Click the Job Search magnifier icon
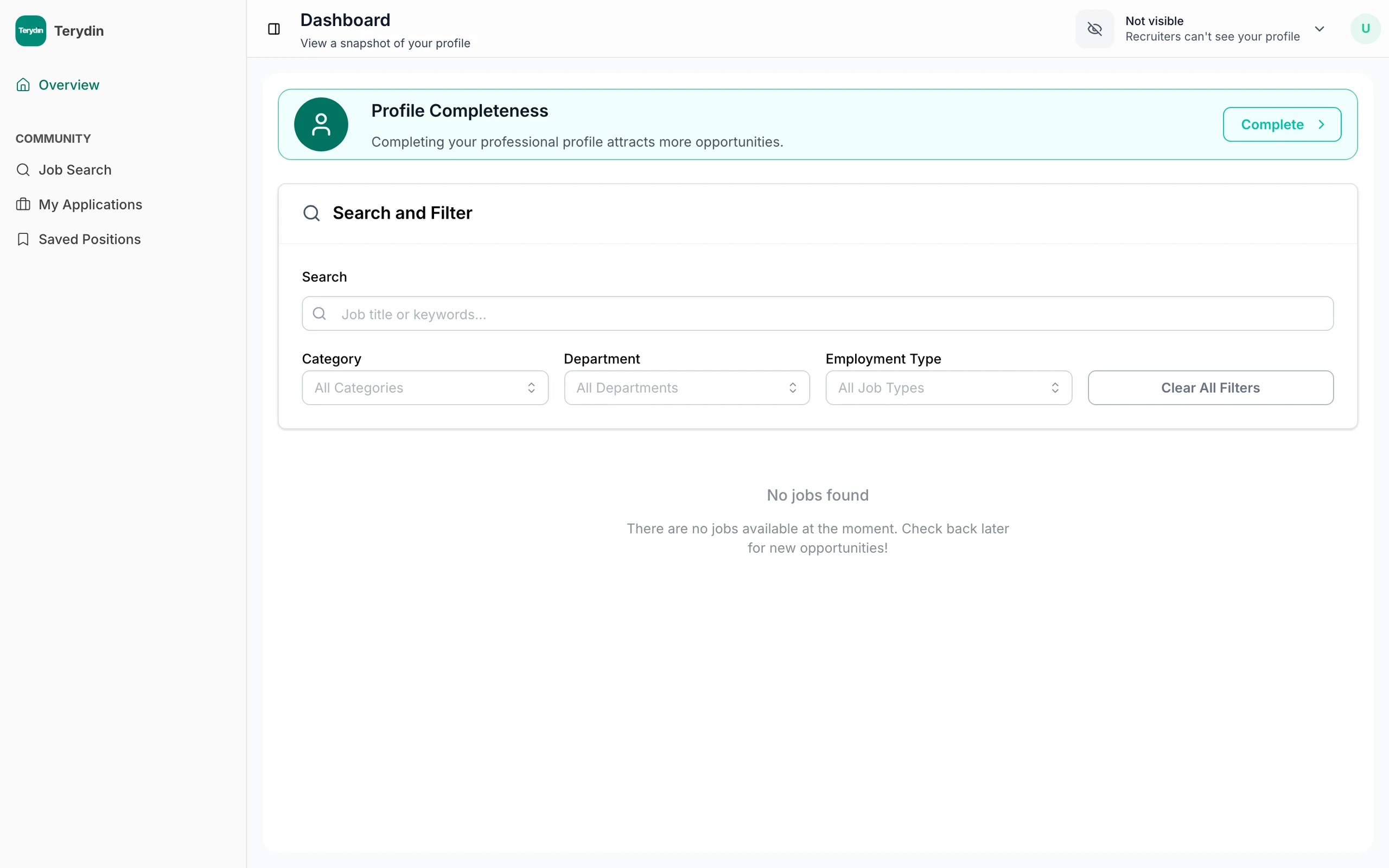Viewport: 1389px width, 868px height. pos(23,170)
